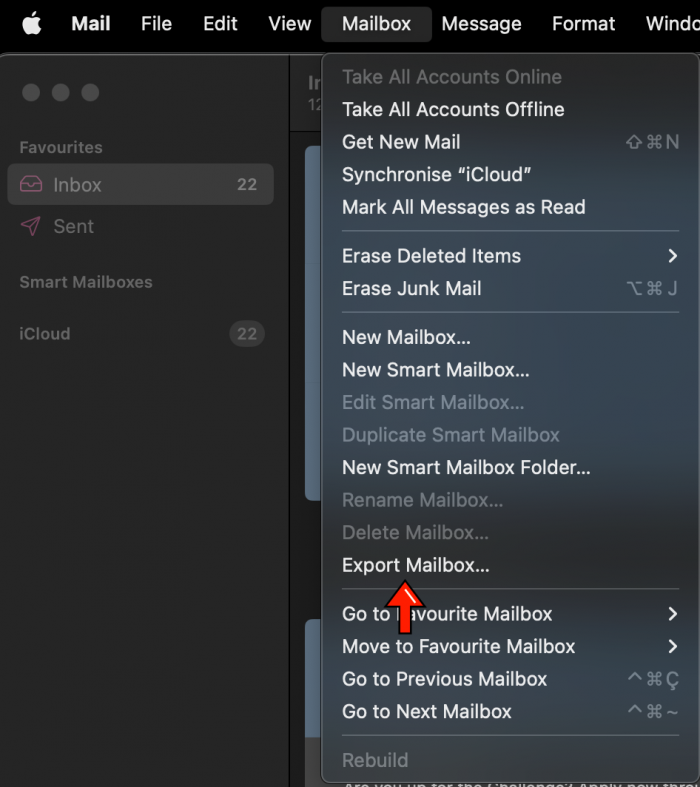Open the File menu
700x787 pixels.
click(x=156, y=24)
